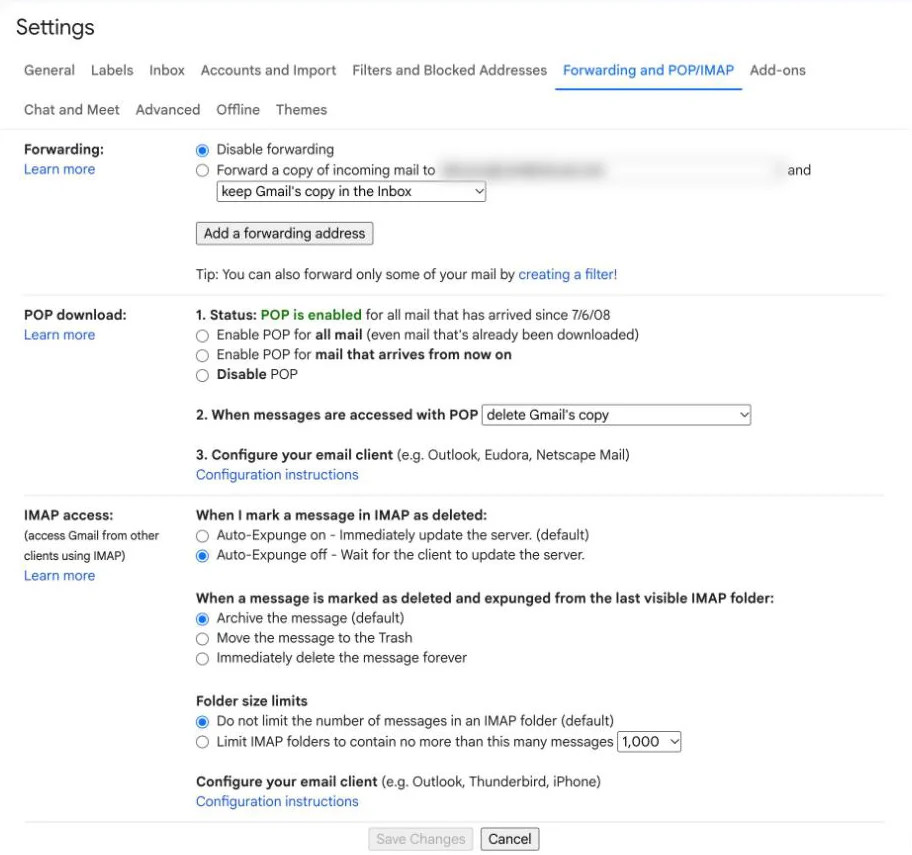Select Auto-Expunge off option
This screenshot has width=912, height=855.
tap(202, 556)
